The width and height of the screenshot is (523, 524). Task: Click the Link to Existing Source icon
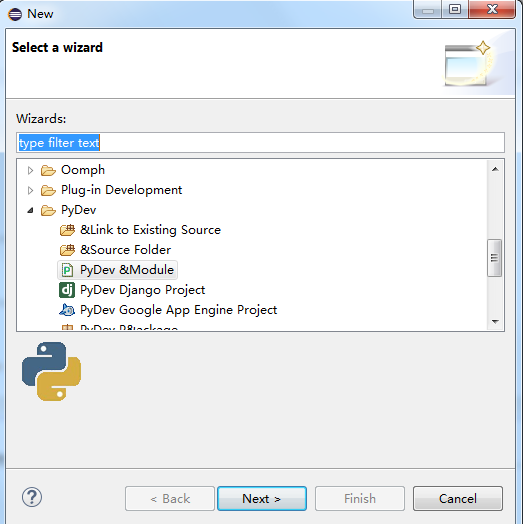click(x=67, y=230)
